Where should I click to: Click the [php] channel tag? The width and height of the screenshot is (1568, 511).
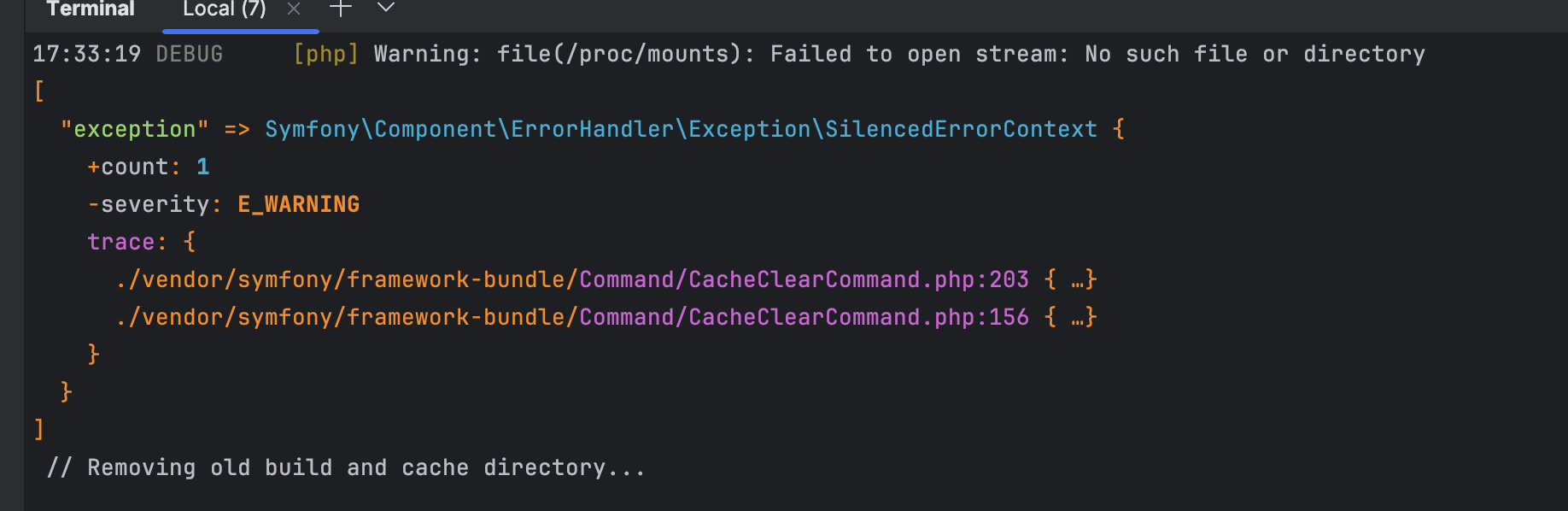325,54
